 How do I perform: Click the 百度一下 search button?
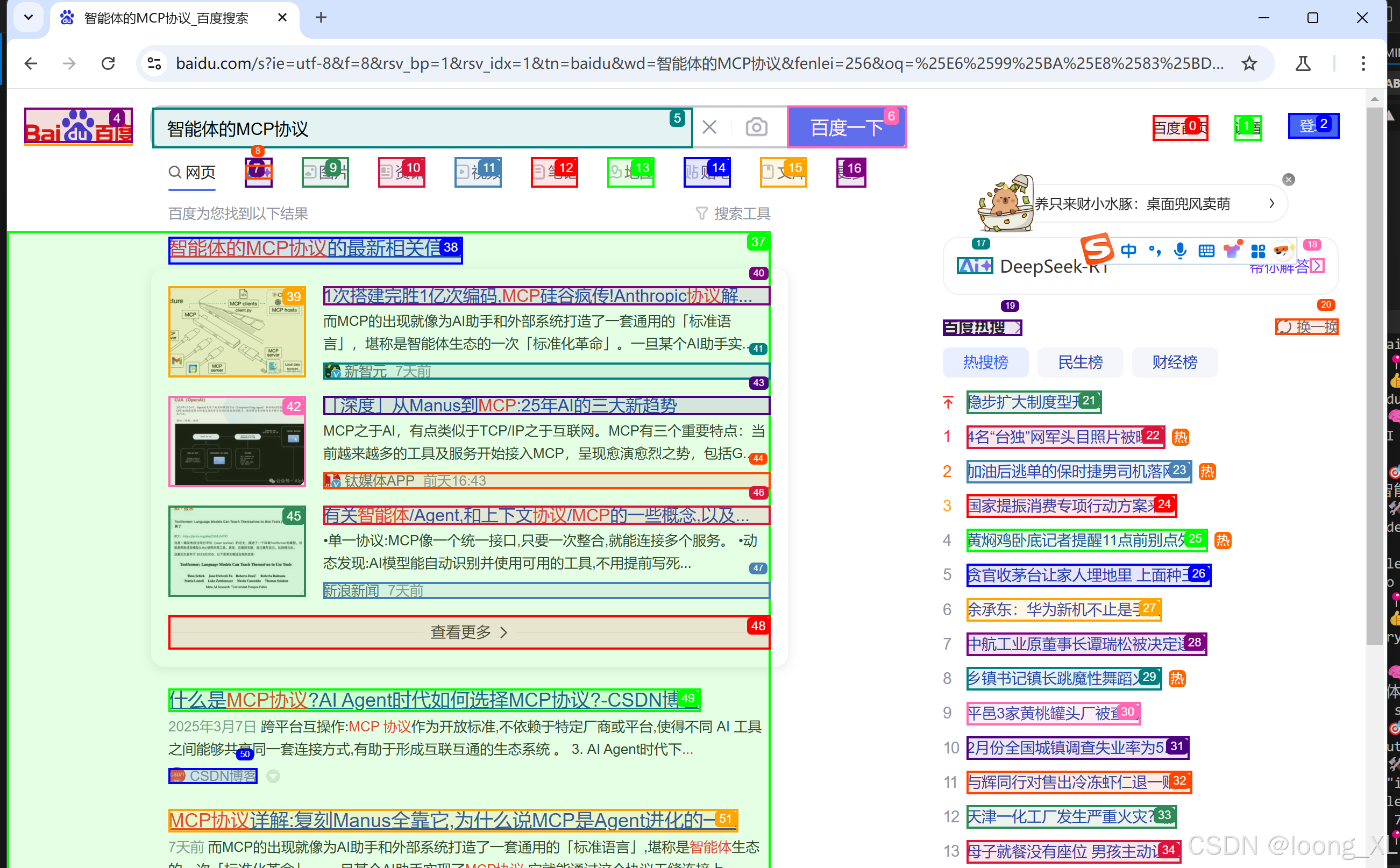(847, 127)
